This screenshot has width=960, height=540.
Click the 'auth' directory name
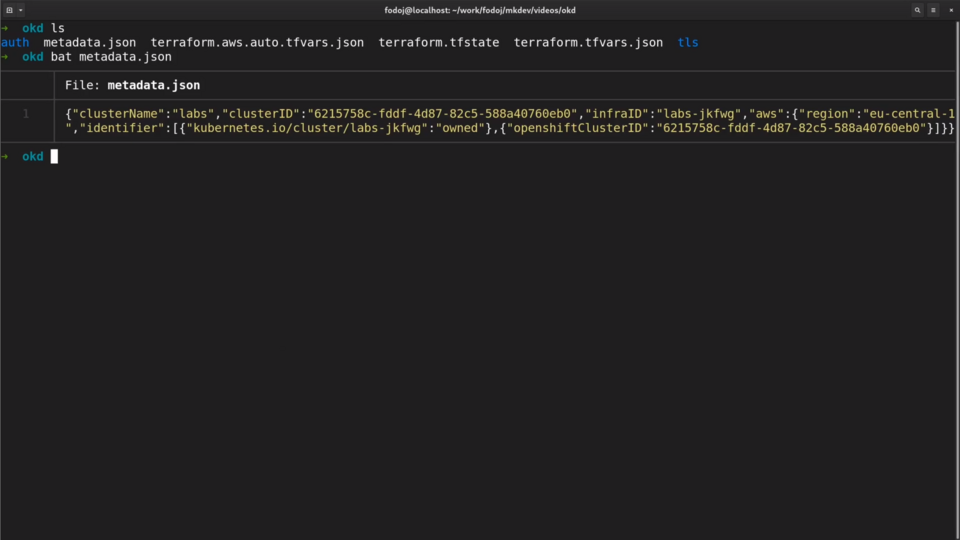pos(15,42)
